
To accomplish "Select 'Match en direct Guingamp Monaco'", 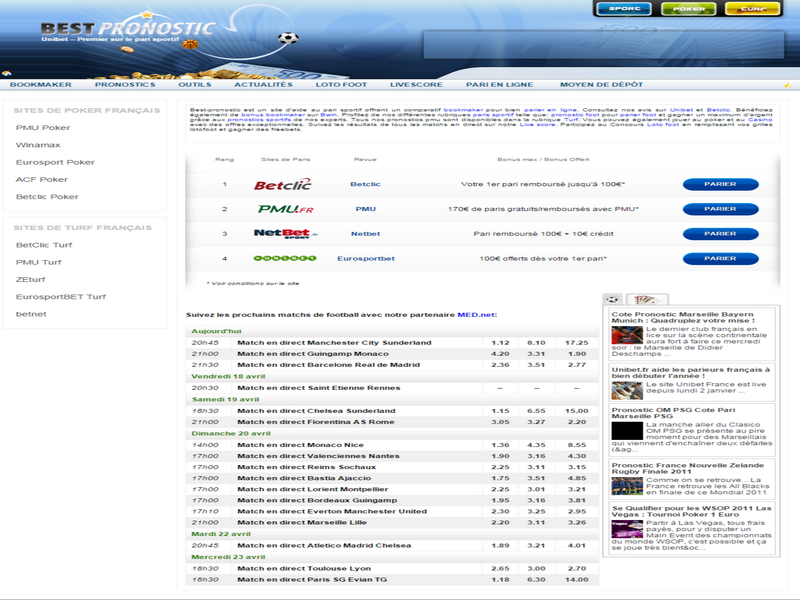I will tap(313, 354).
